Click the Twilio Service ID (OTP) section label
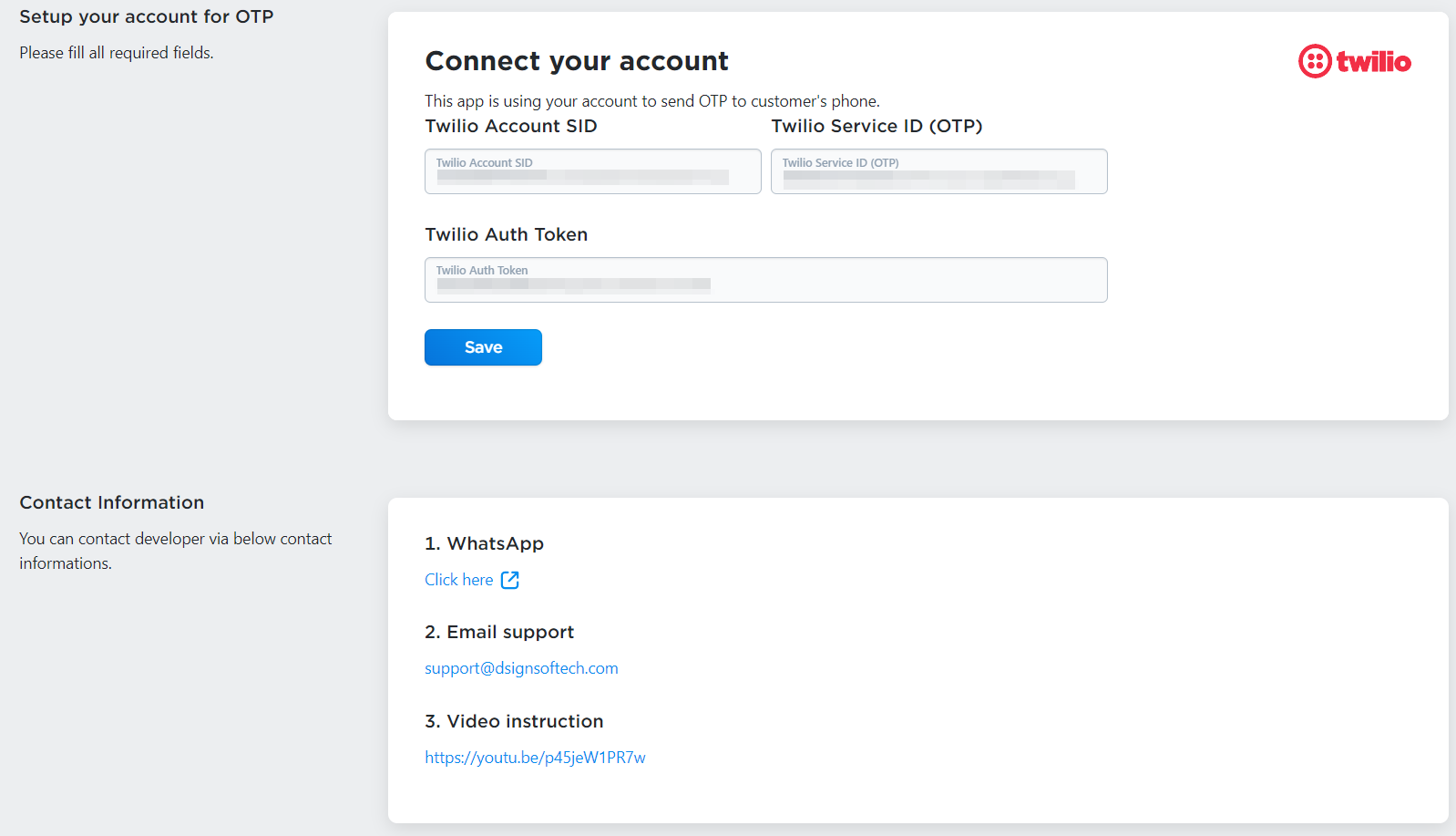Viewport: 1456px width, 836px height. tap(877, 126)
